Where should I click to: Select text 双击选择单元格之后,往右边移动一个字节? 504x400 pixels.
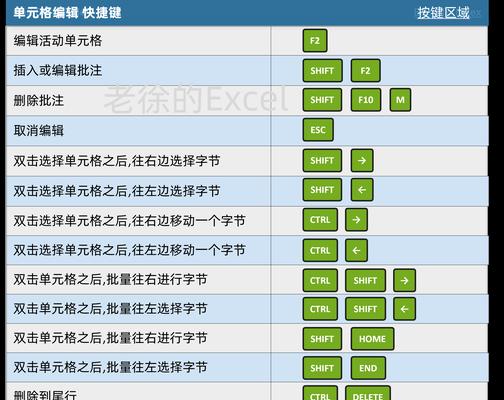(130, 220)
